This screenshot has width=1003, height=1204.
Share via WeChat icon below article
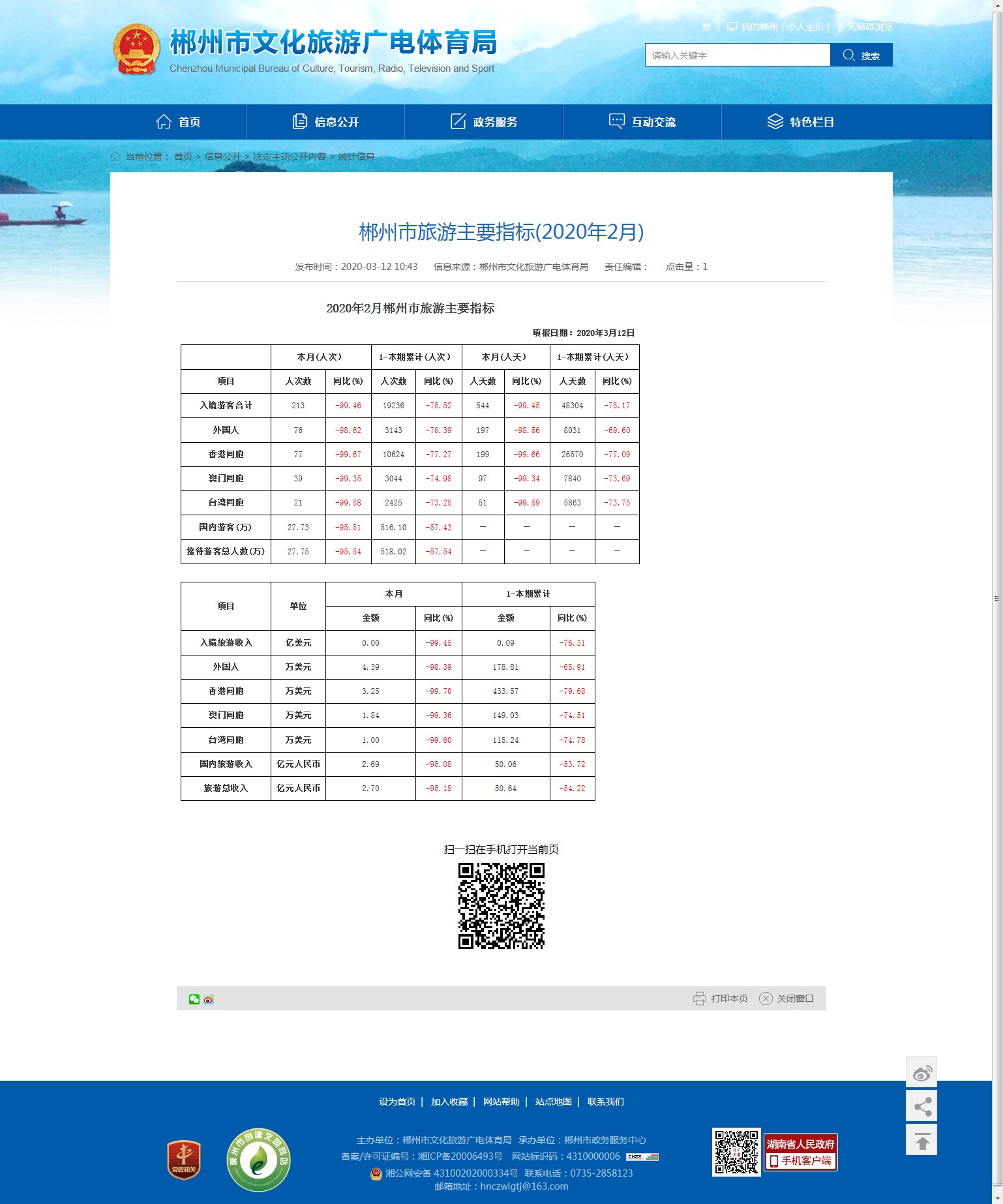pos(194,999)
